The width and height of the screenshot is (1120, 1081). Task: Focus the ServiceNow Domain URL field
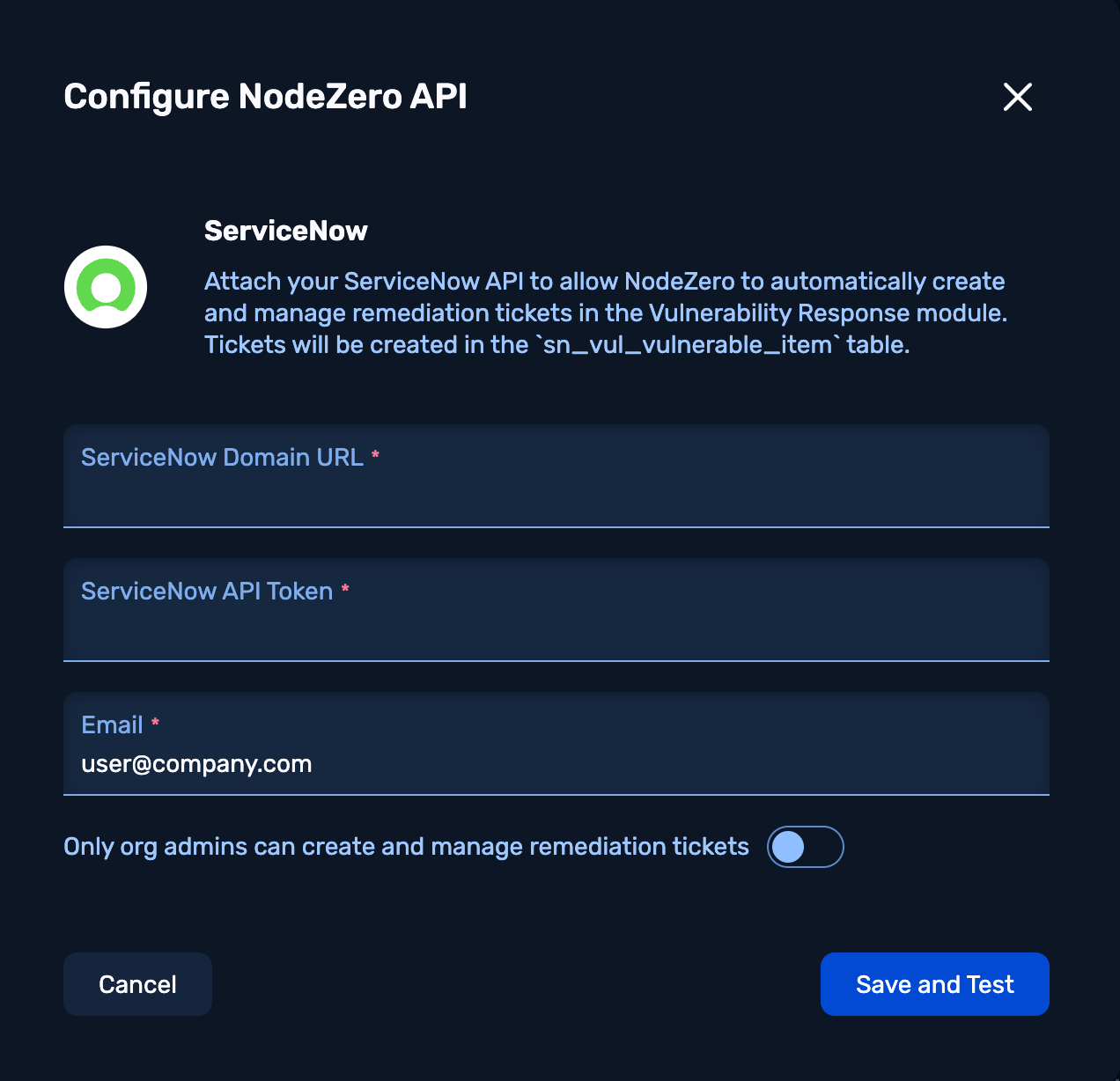click(555, 497)
